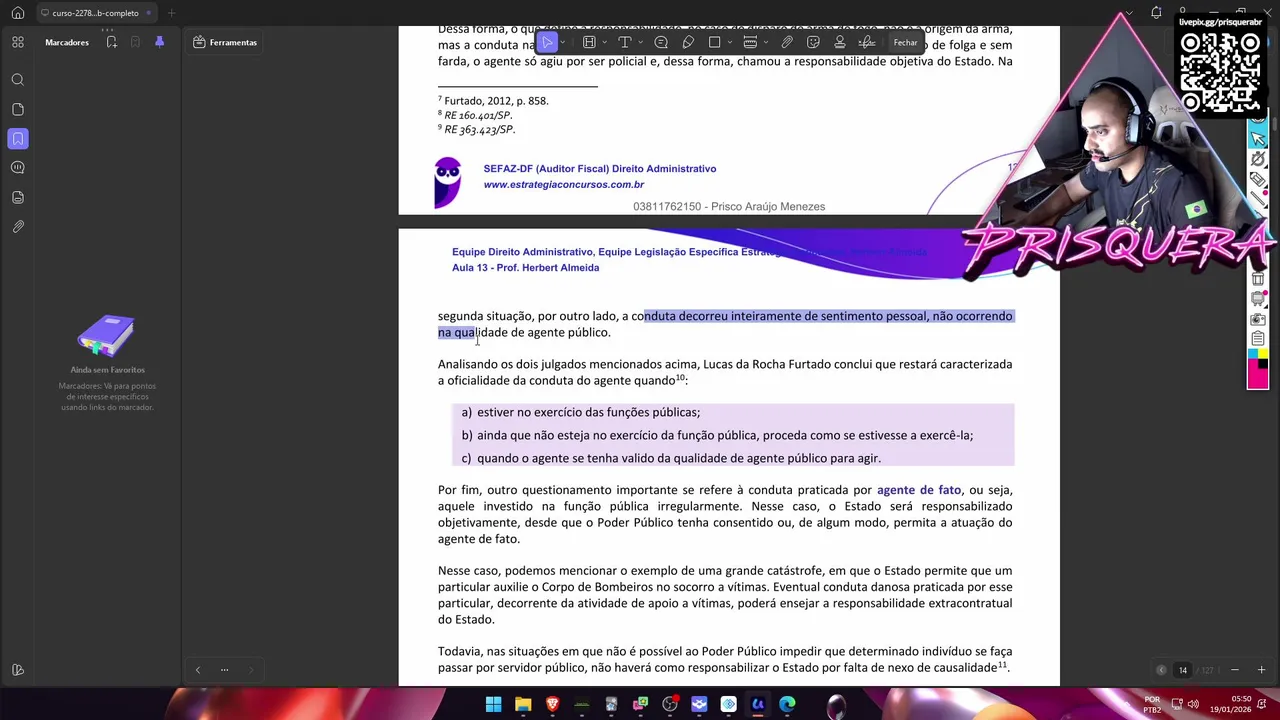Go to previous bookmark page arrow
The image size is (1280, 720).
pyautogui.click(x=198, y=670)
